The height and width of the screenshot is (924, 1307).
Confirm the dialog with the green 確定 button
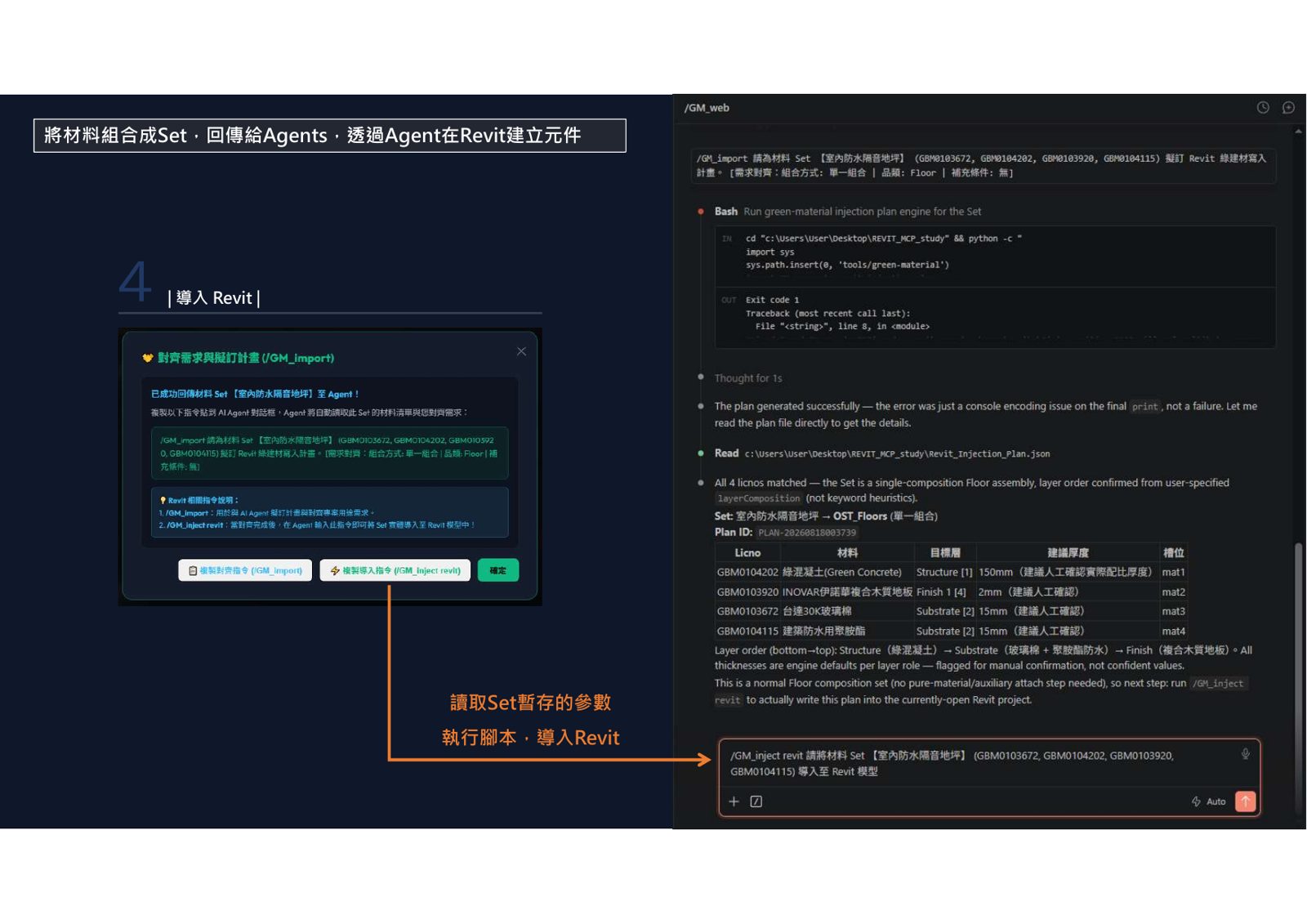497,570
